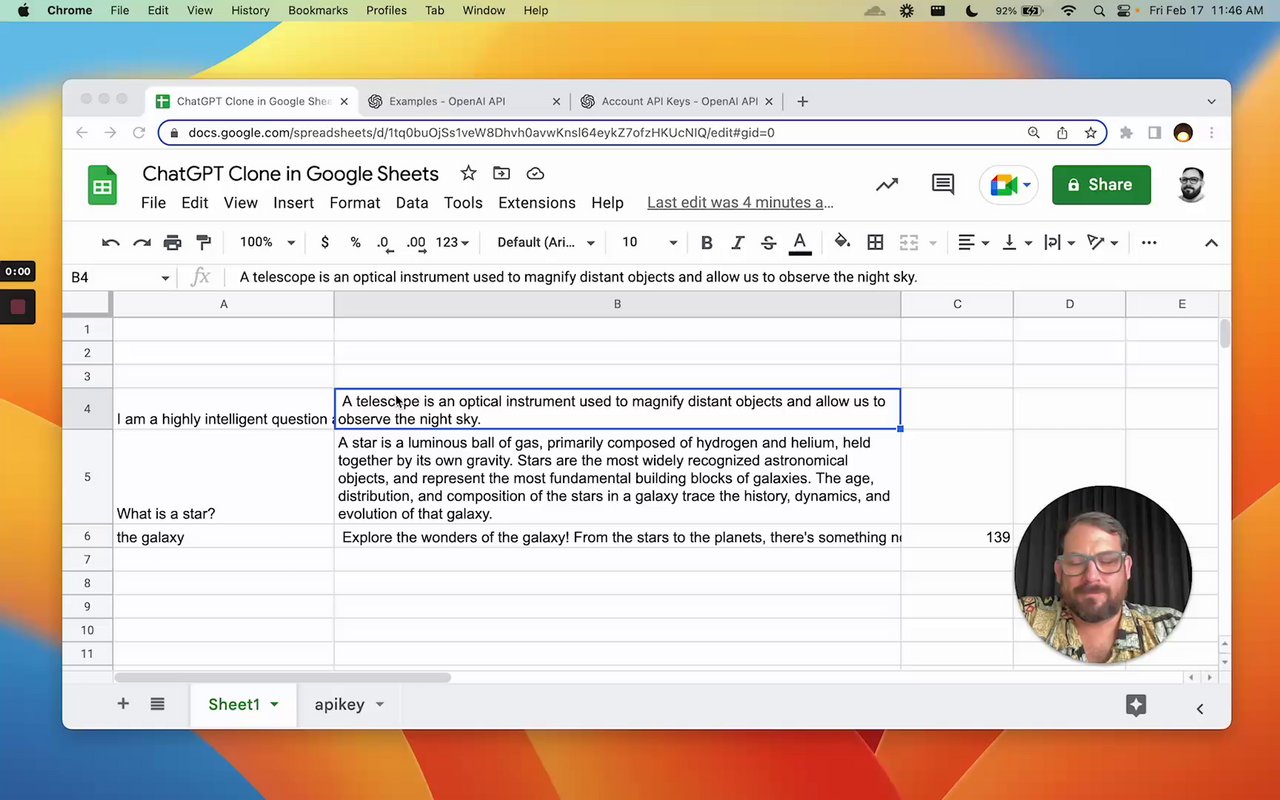Screen dimensions: 1280x800
Task: Print the spreadsheet using the printer icon
Action: [173, 242]
